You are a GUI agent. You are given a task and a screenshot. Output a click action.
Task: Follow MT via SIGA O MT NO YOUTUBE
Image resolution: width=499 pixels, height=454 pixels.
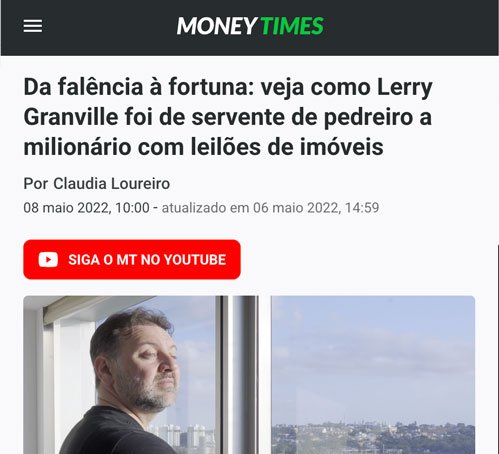[132, 259]
